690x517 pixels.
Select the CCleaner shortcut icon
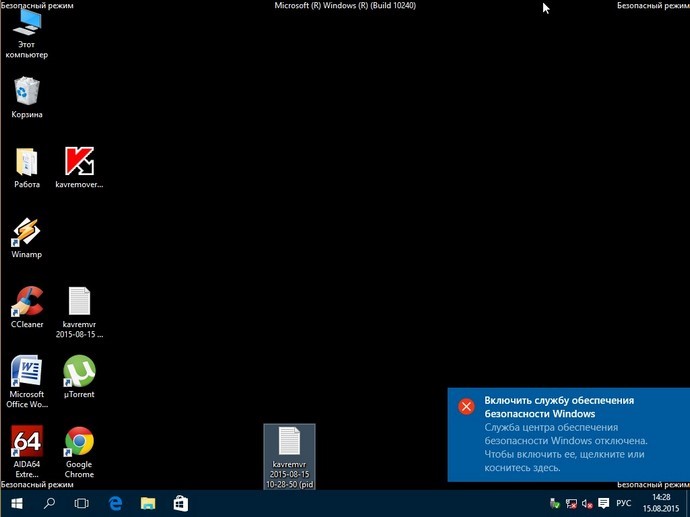[26, 307]
